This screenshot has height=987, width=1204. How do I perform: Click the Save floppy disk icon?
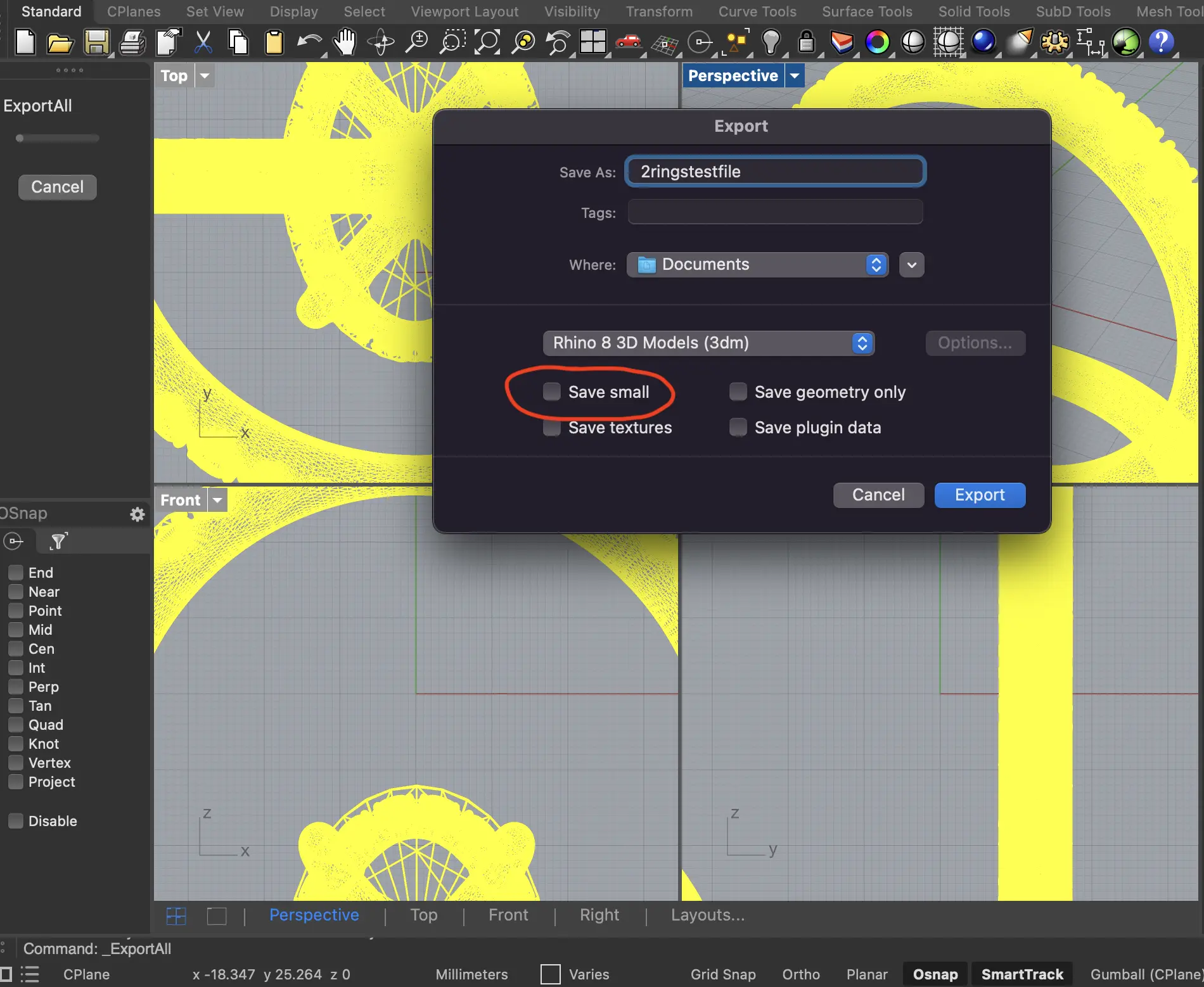tap(96, 42)
